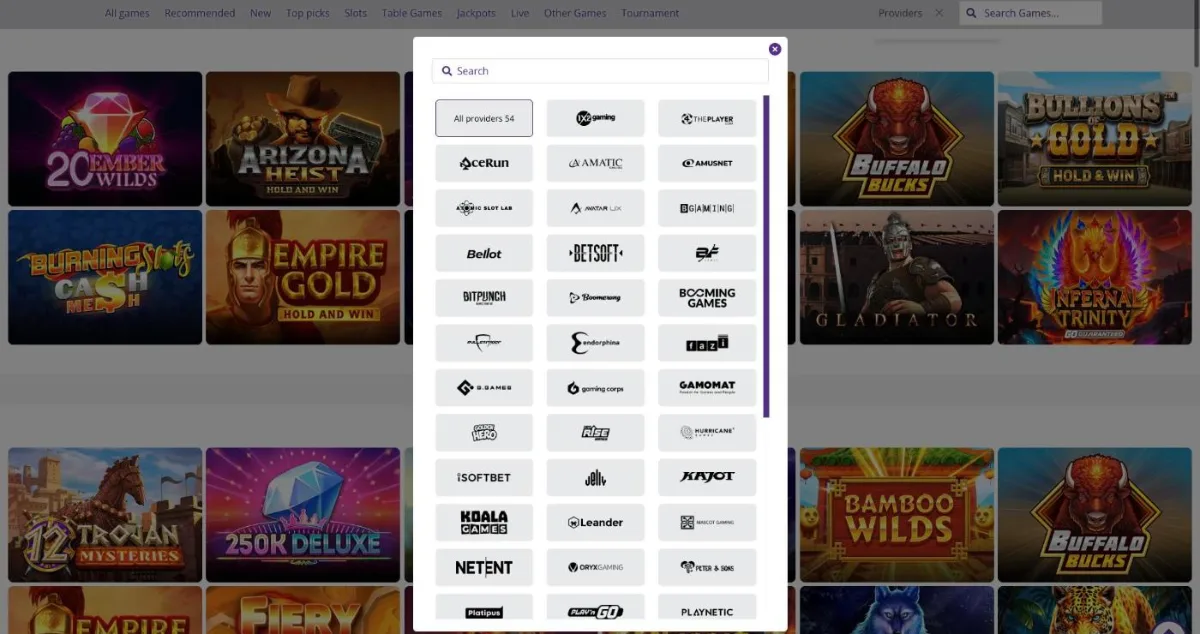Image resolution: width=1200 pixels, height=634 pixels.
Task: Select the Rise provider logo
Action: [596, 433]
